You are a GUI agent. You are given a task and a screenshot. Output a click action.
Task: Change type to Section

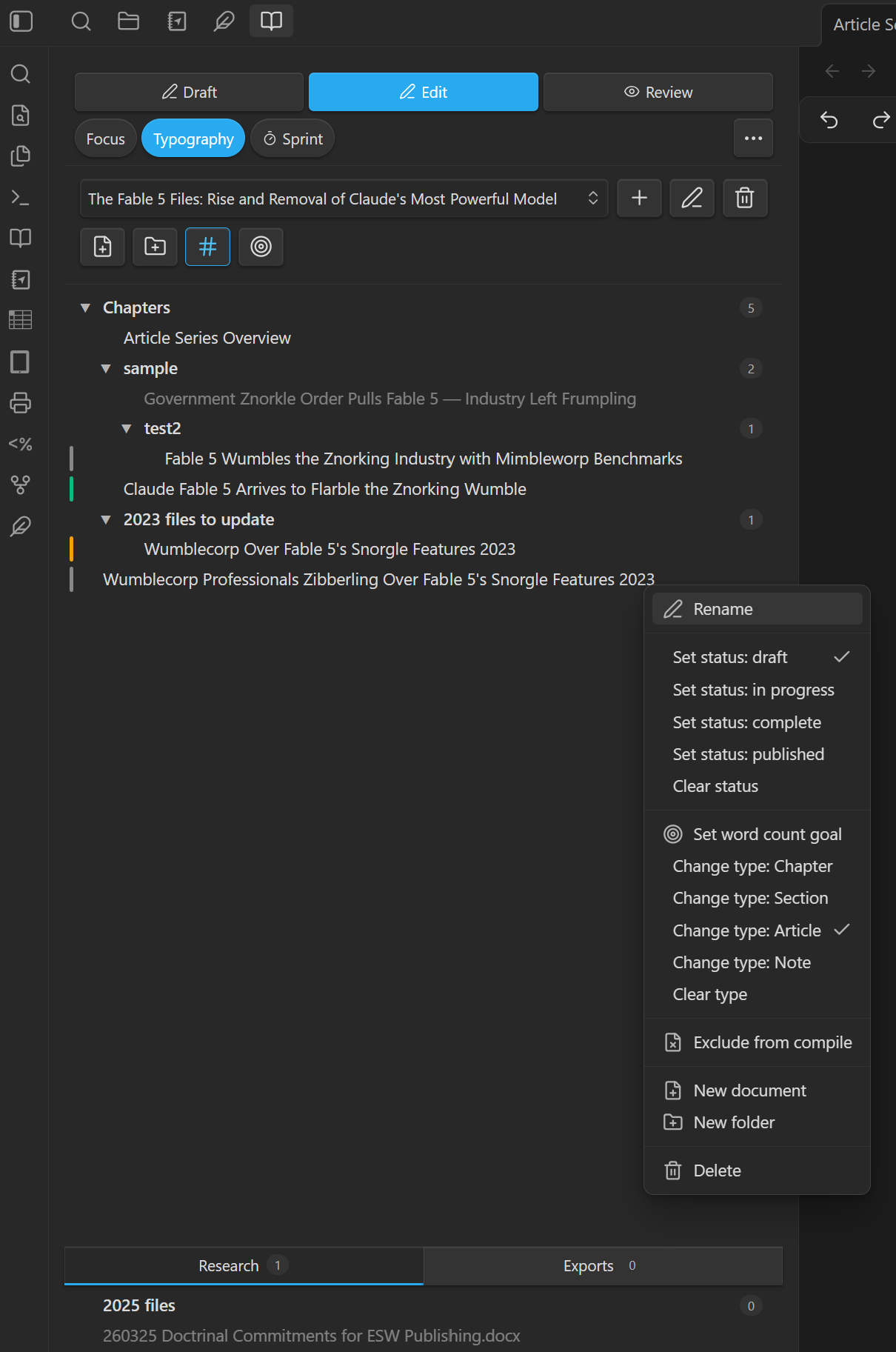pyautogui.click(x=757, y=898)
